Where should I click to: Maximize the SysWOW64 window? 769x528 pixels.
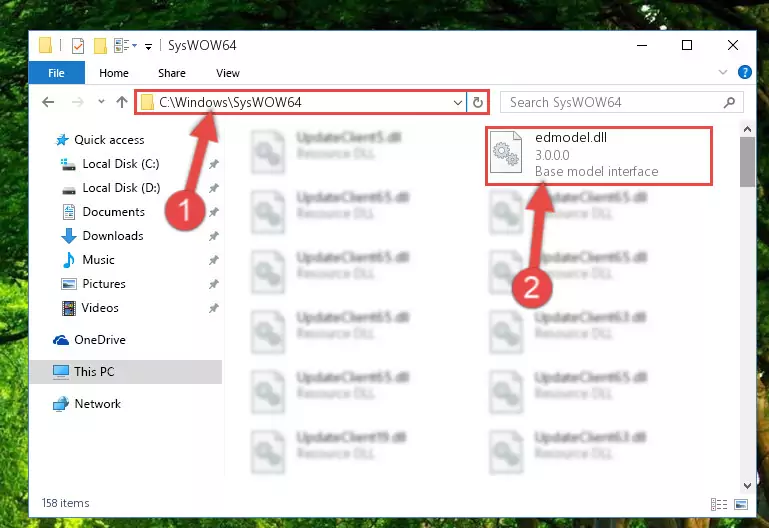pos(687,46)
